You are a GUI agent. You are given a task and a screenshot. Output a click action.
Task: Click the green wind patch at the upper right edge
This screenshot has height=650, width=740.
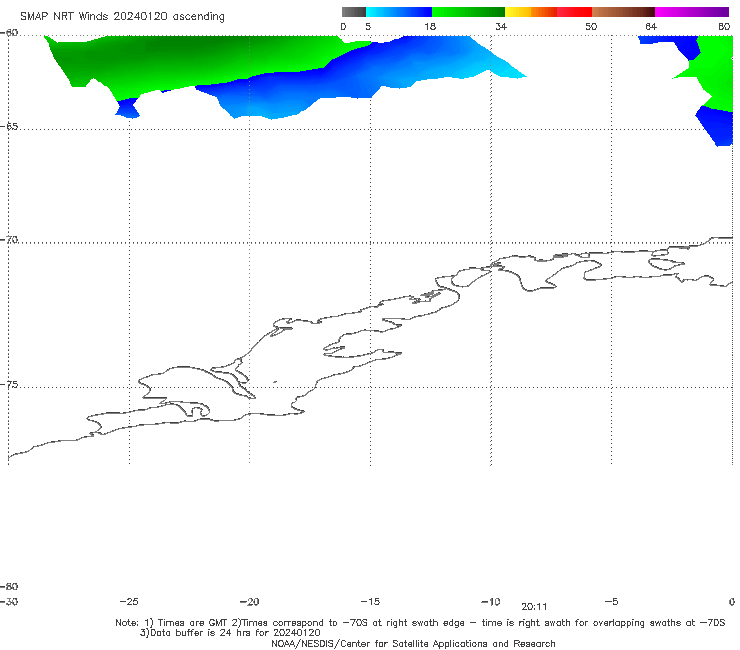(x=715, y=71)
